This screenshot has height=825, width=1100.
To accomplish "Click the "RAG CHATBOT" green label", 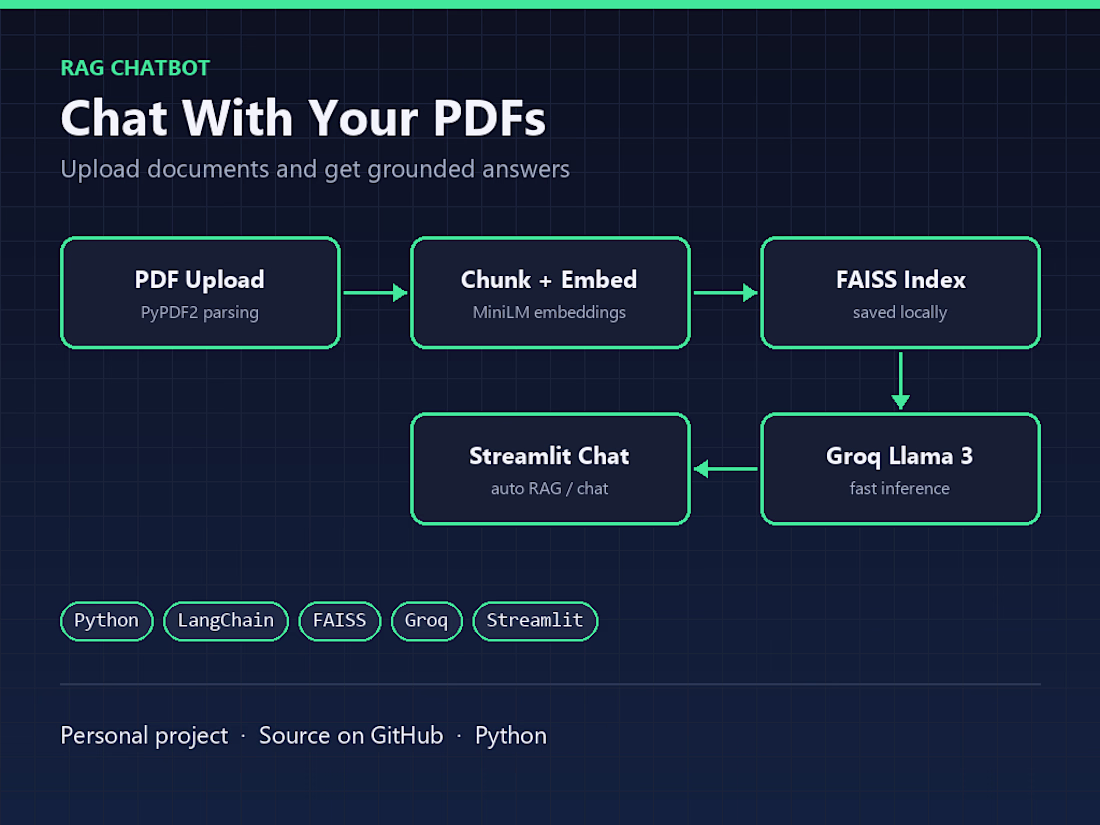I will (135, 68).
